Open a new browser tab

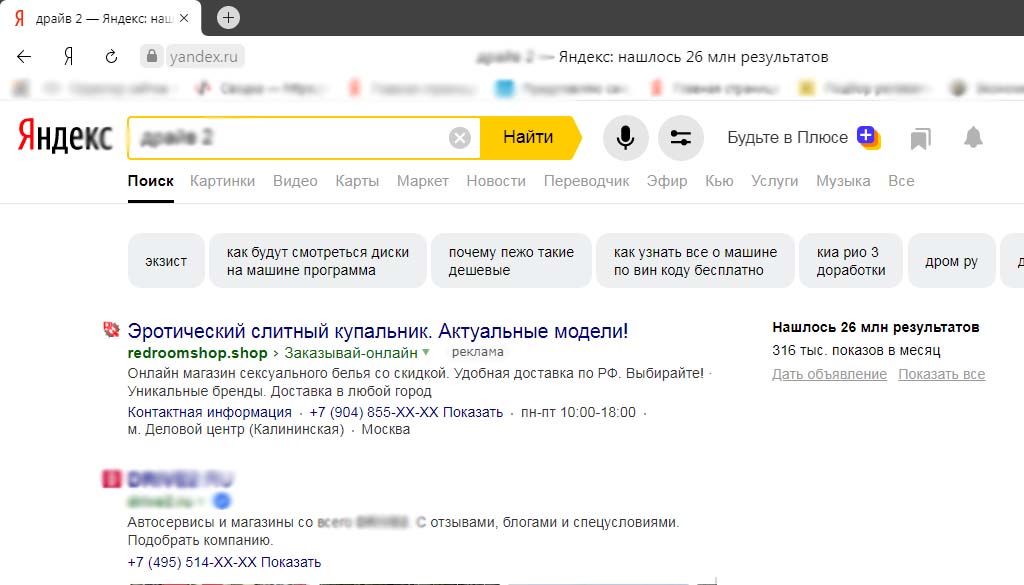tap(228, 18)
